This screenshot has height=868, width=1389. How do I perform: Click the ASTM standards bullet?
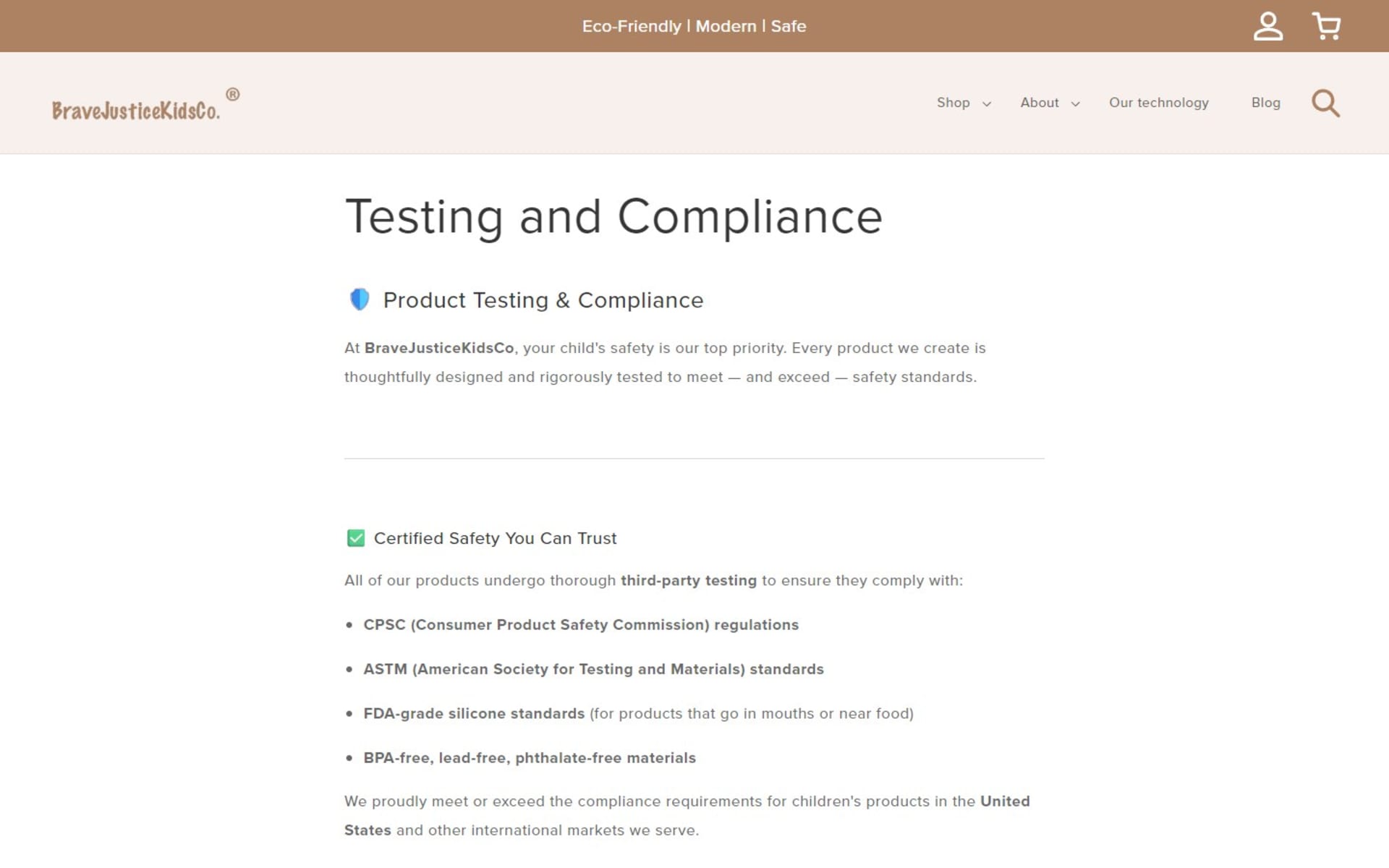coord(593,669)
